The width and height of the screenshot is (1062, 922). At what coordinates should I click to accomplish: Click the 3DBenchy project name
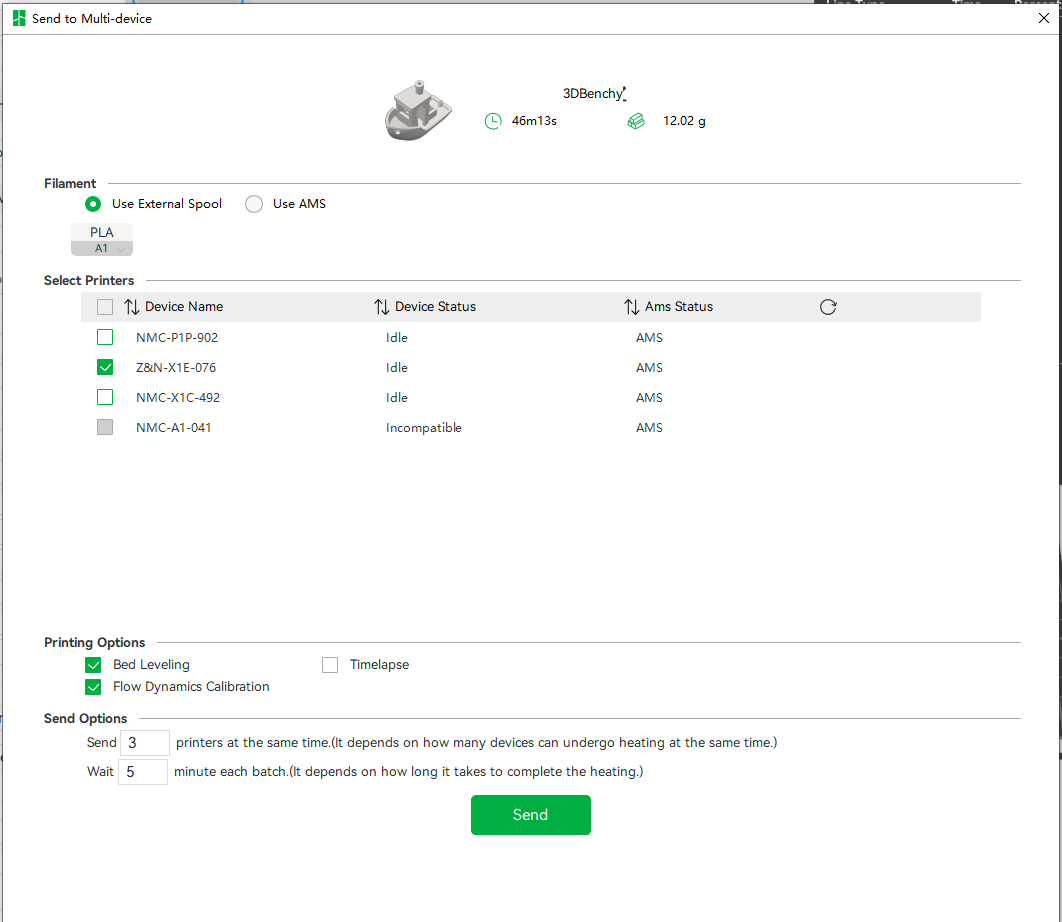coord(592,93)
